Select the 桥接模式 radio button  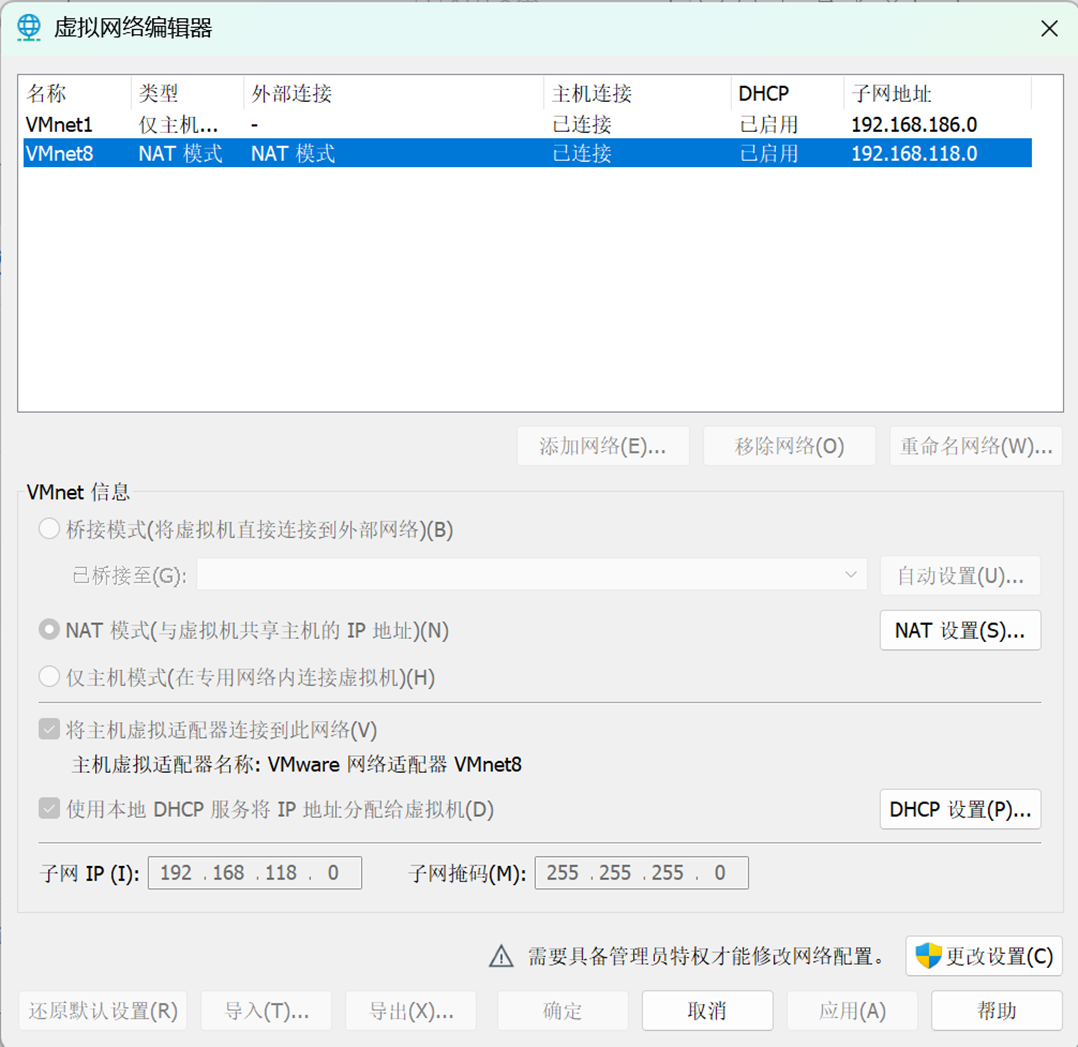click(x=49, y=528)
